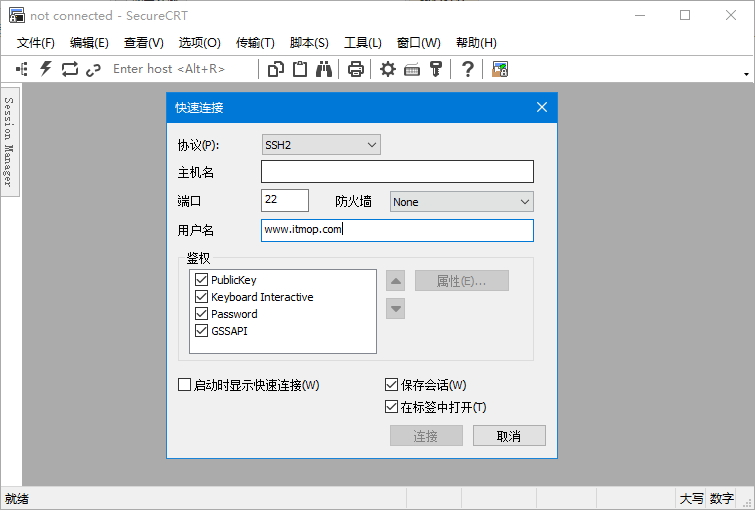Screen dimensions: 755x510
Task: Uncheck the 在标签中打开 checkbox
Action: pyautogui.click(x=391, y=407)
